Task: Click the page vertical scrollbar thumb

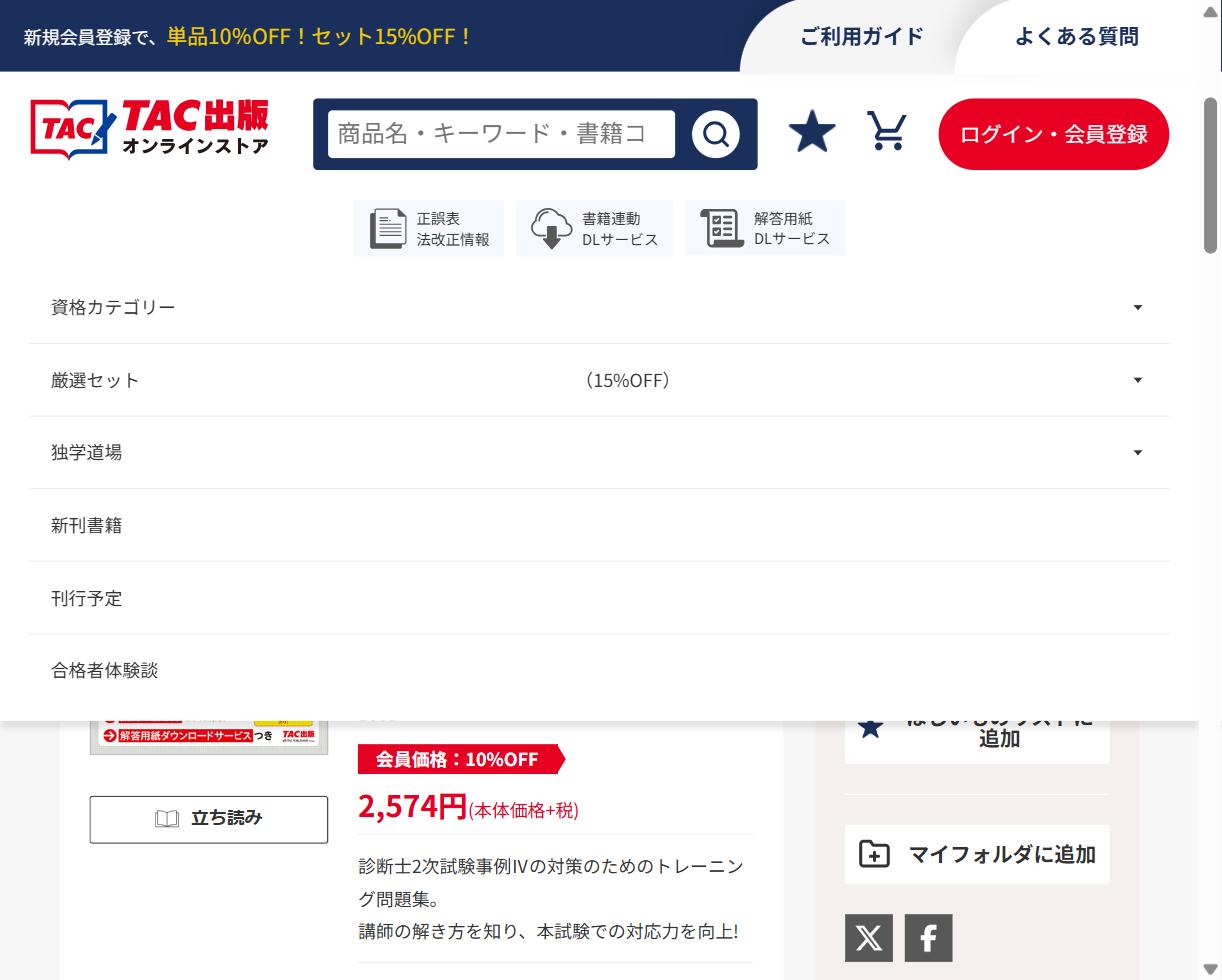Action: pos(1210,175)
